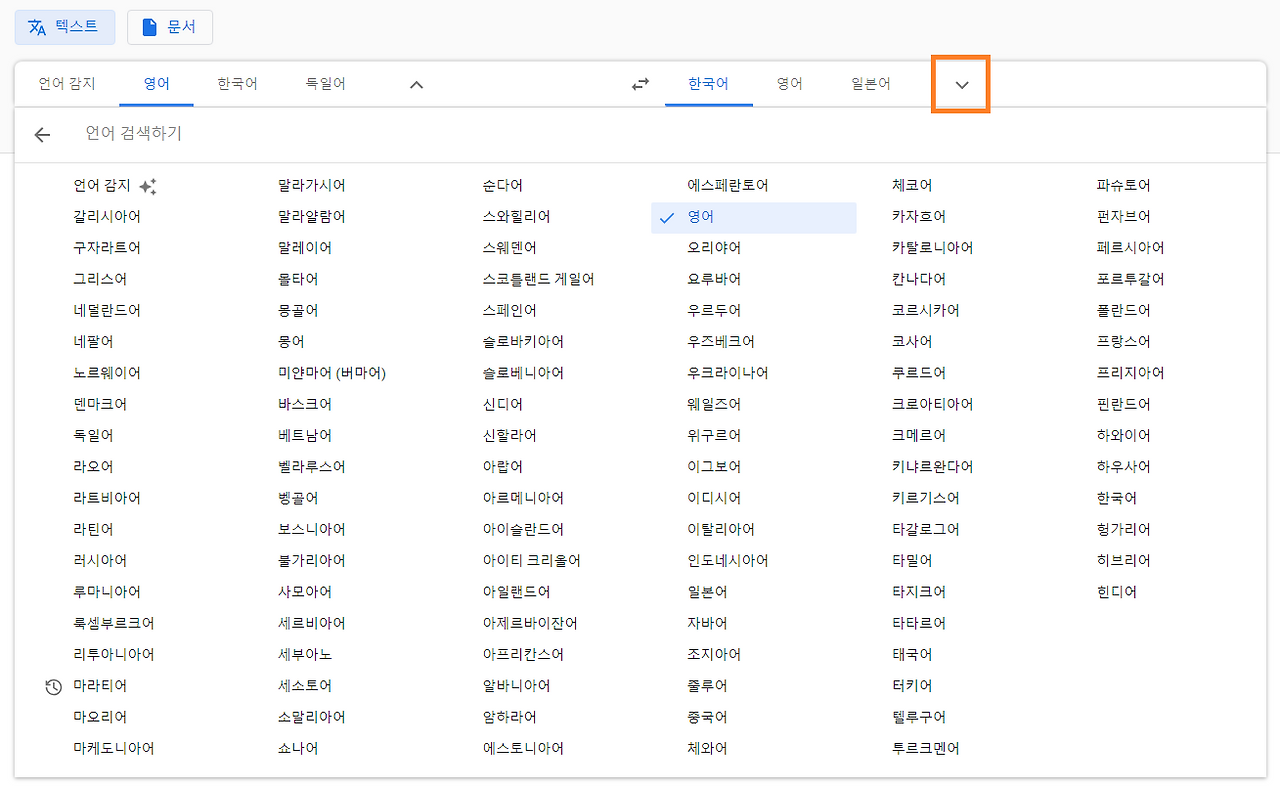The image size is (1280, 787).
Task: Choose 룩셈부르크어 from the language list
Action: click(114, 623)
